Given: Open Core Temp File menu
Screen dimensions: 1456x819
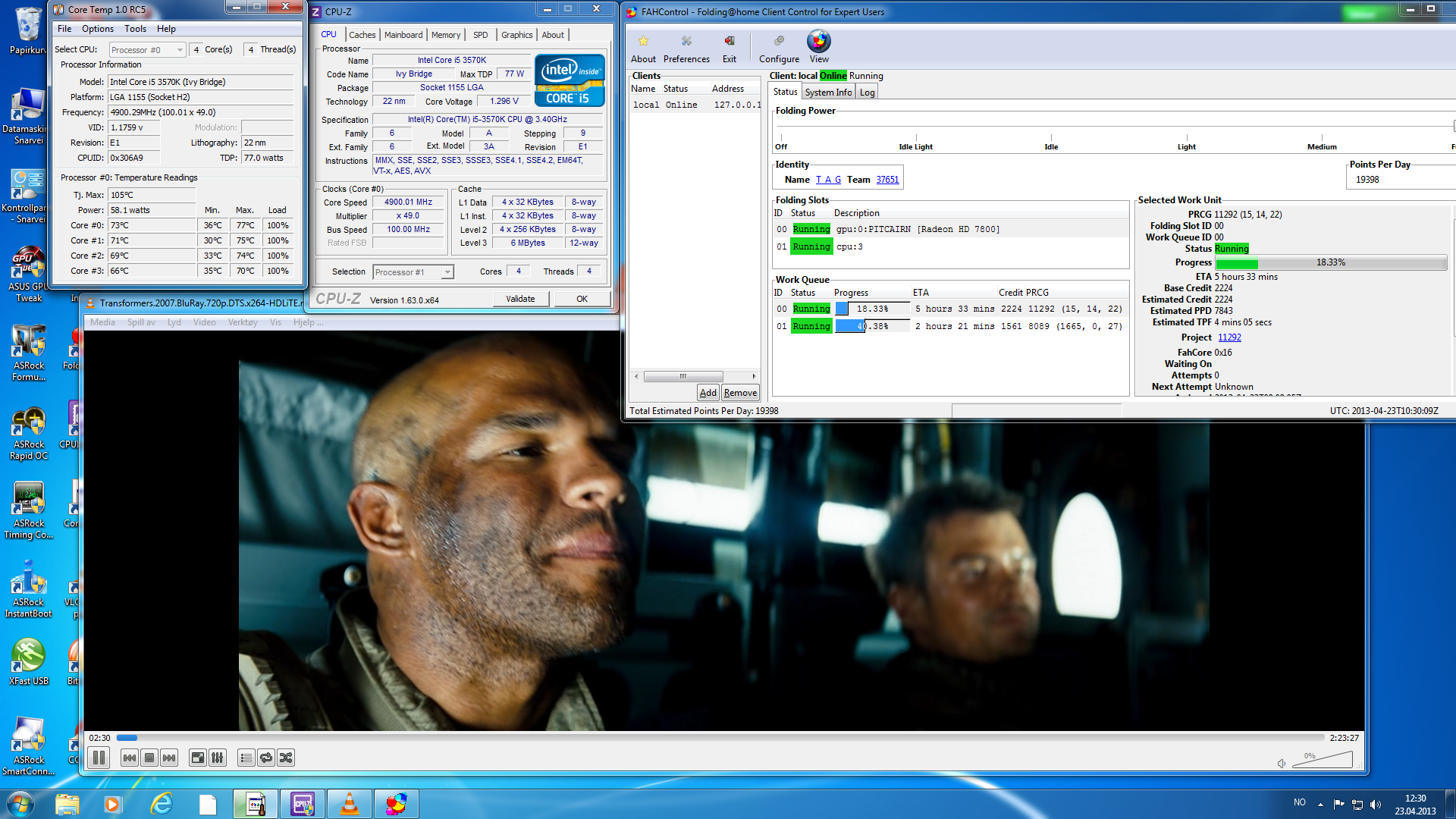Looking at the screenshot, I should coord(64,29).
